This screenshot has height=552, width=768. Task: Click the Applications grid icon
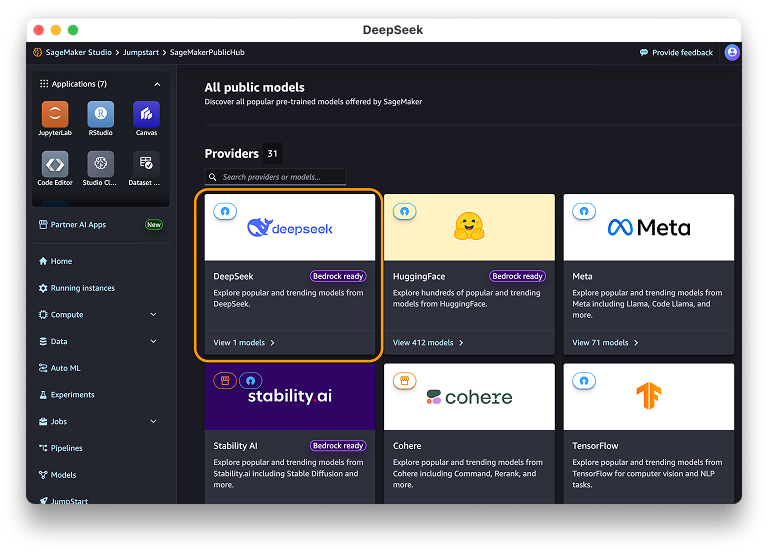(x=44, y=84)
